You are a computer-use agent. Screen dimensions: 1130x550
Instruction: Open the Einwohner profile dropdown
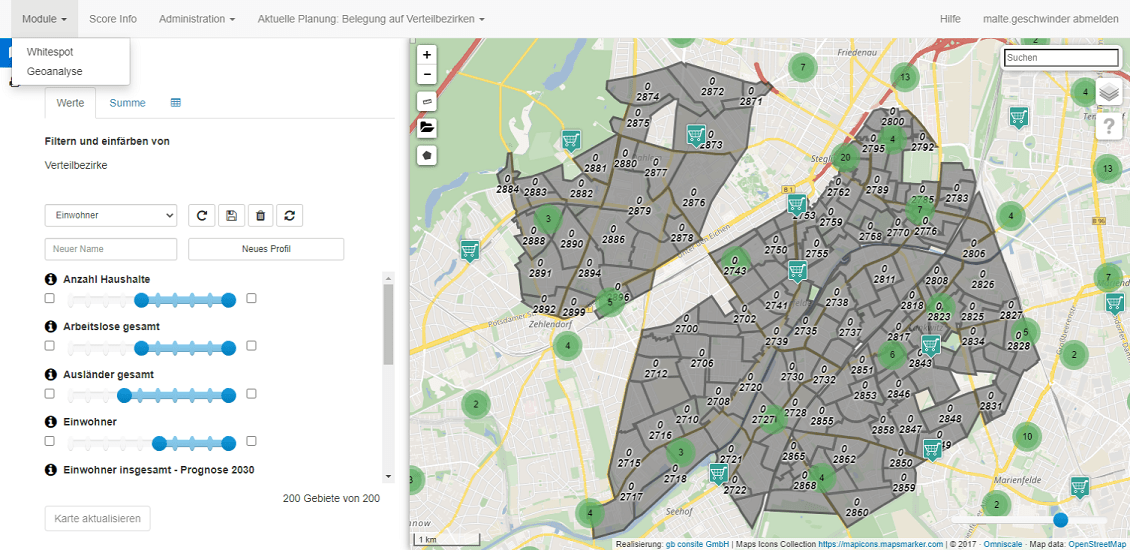click(110, 215)
